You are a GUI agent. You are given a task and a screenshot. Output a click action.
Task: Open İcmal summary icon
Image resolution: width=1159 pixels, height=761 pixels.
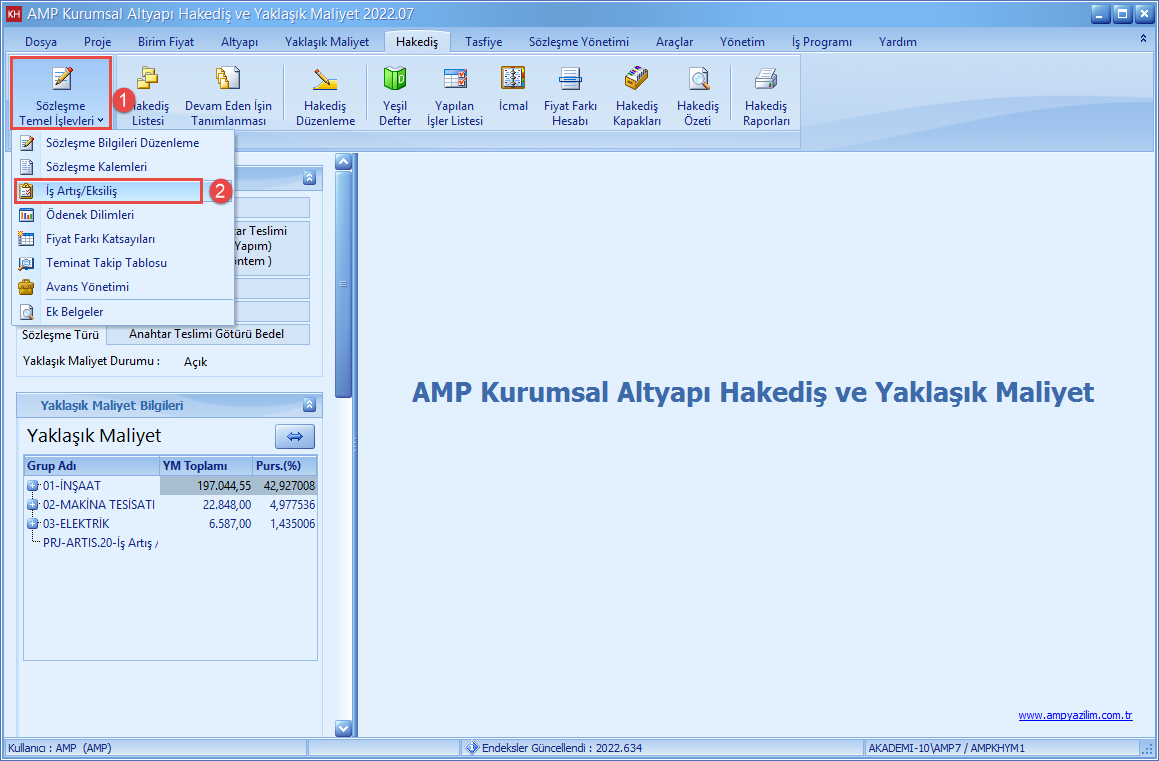click(x=513, y=89)
